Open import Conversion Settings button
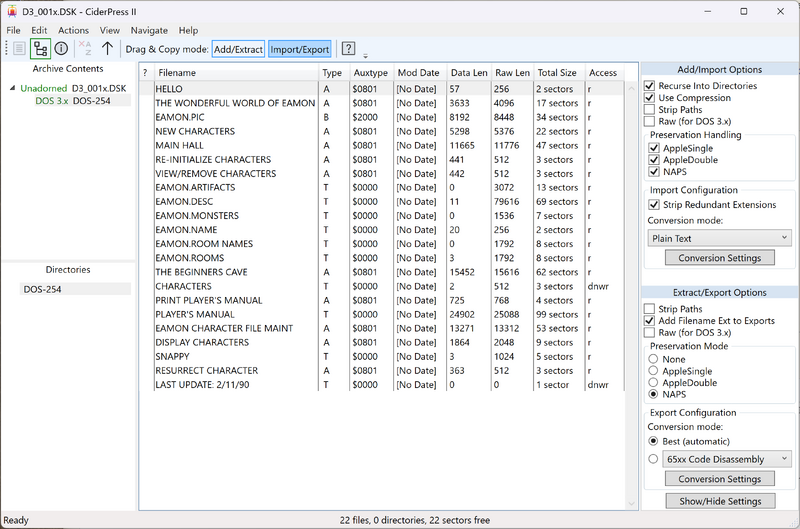This screenshot has width=800, height=529. coord(719,258)
